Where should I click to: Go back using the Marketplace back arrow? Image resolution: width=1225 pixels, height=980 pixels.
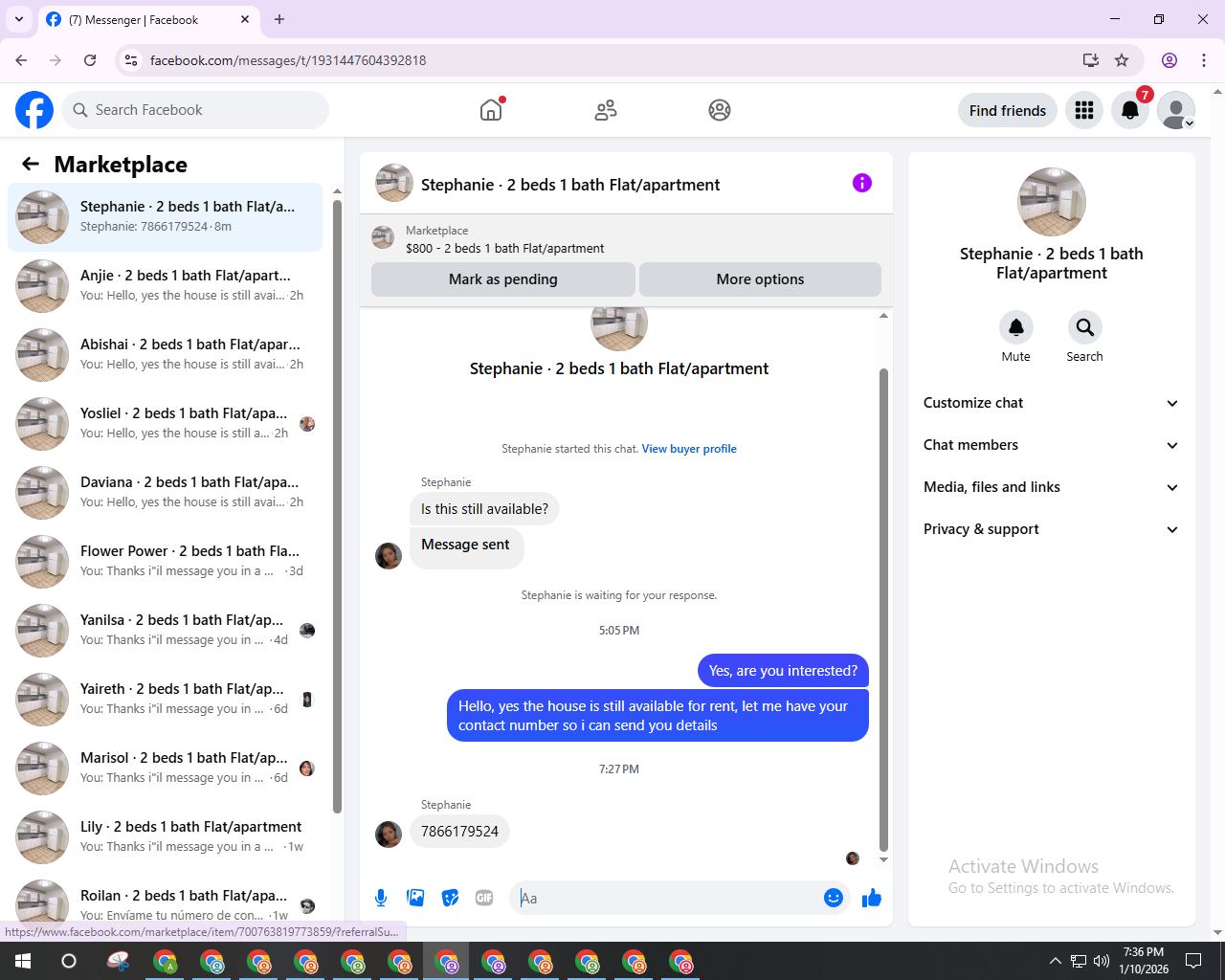point(31,164)
